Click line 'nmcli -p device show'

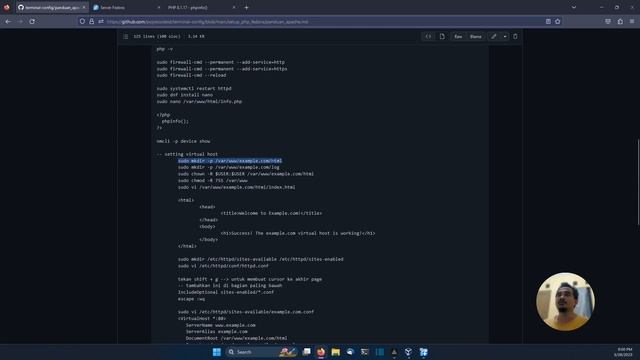point(183,141)
